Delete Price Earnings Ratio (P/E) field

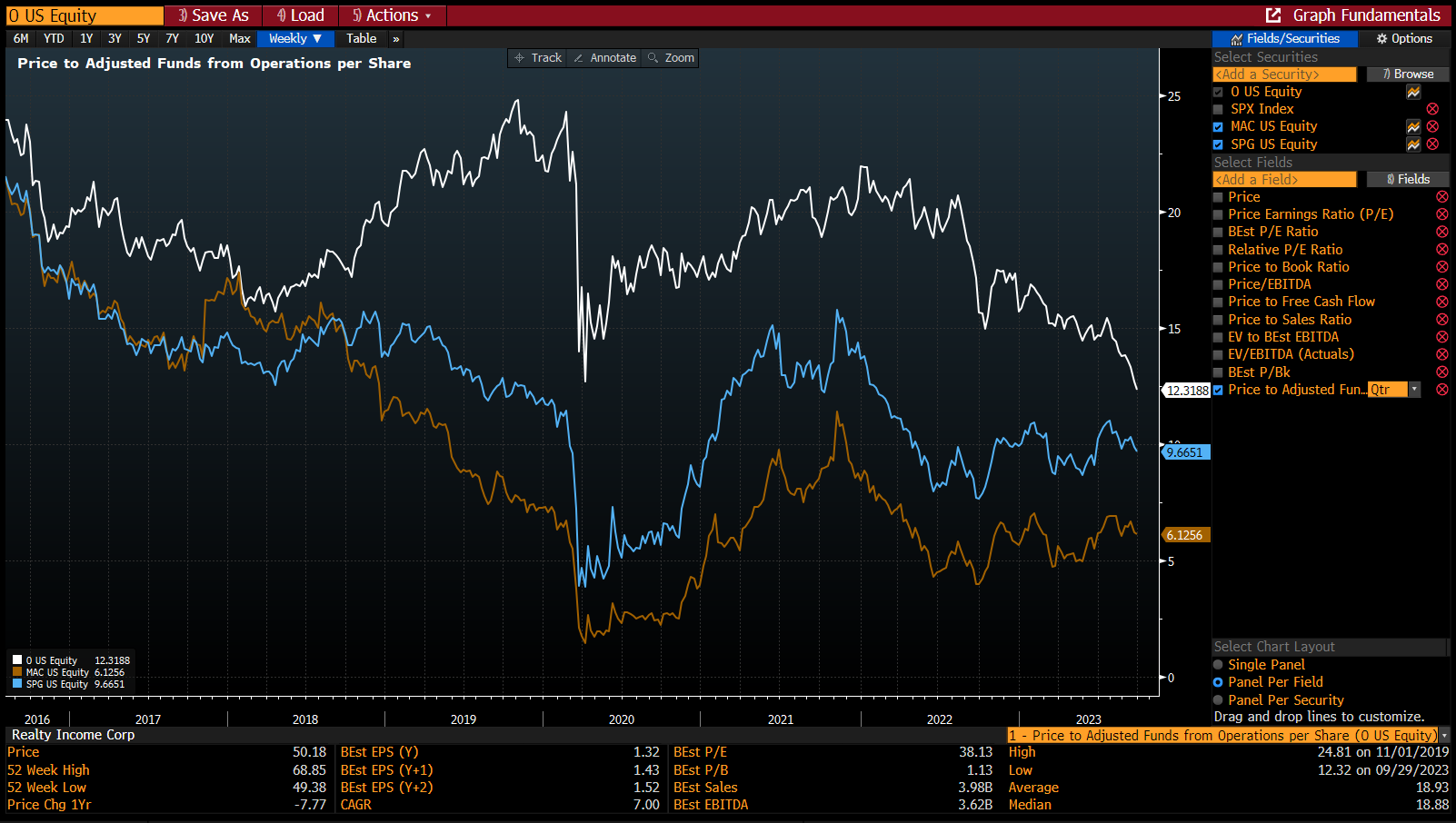(1441, 214)
